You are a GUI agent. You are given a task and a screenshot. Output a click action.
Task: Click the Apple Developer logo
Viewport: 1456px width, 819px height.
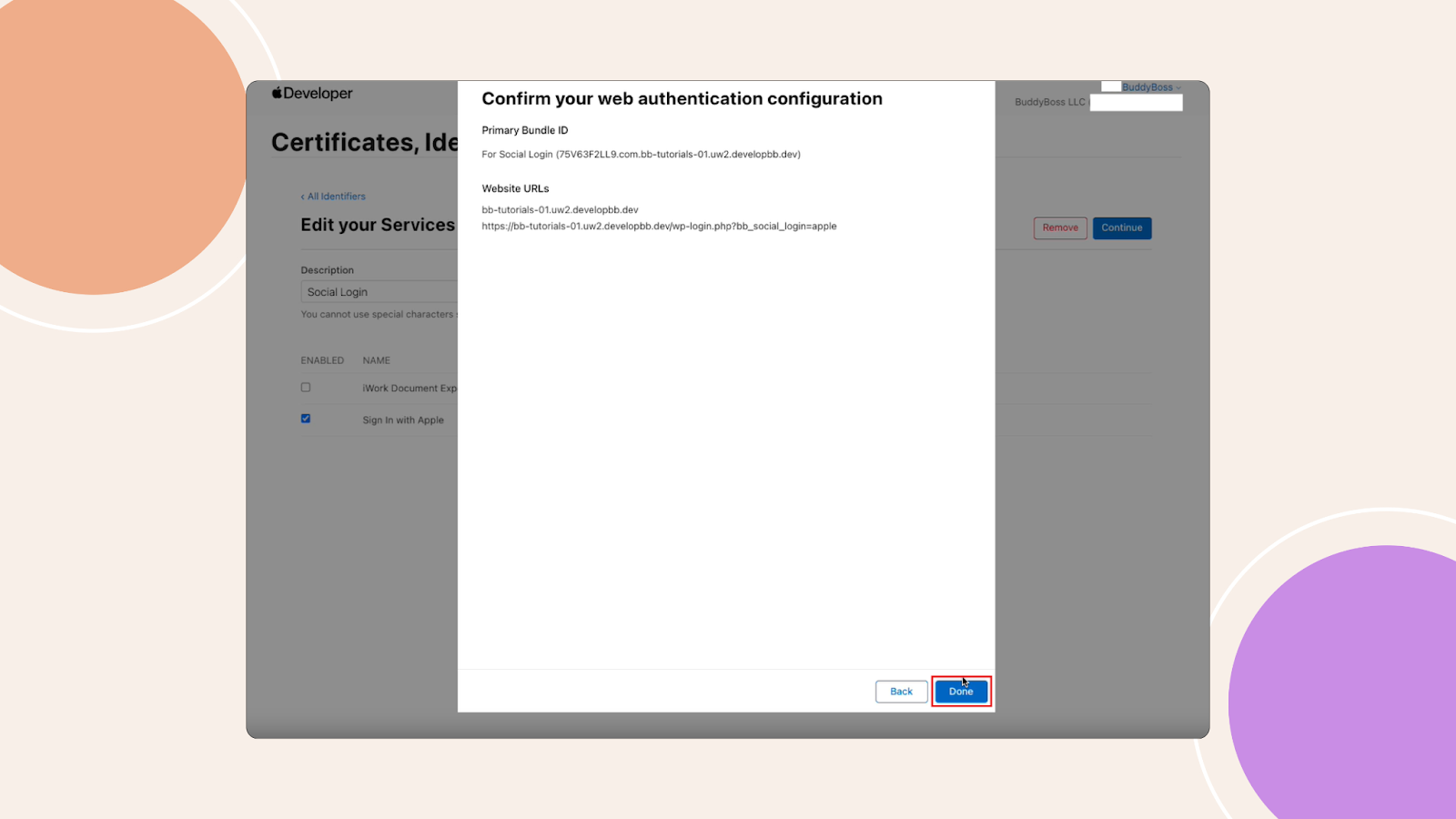pos(312,93)
